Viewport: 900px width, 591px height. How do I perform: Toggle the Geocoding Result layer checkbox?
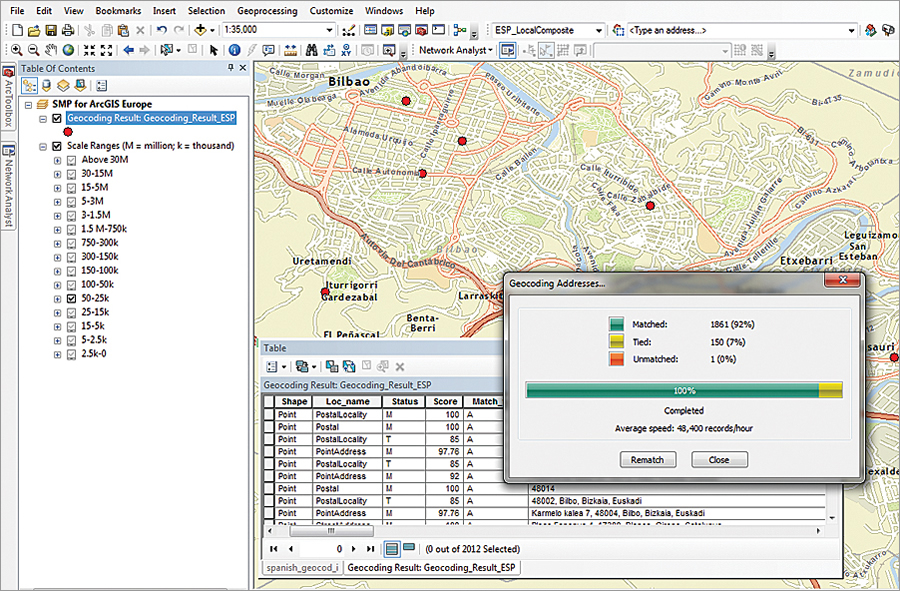[x=57, y=118]
